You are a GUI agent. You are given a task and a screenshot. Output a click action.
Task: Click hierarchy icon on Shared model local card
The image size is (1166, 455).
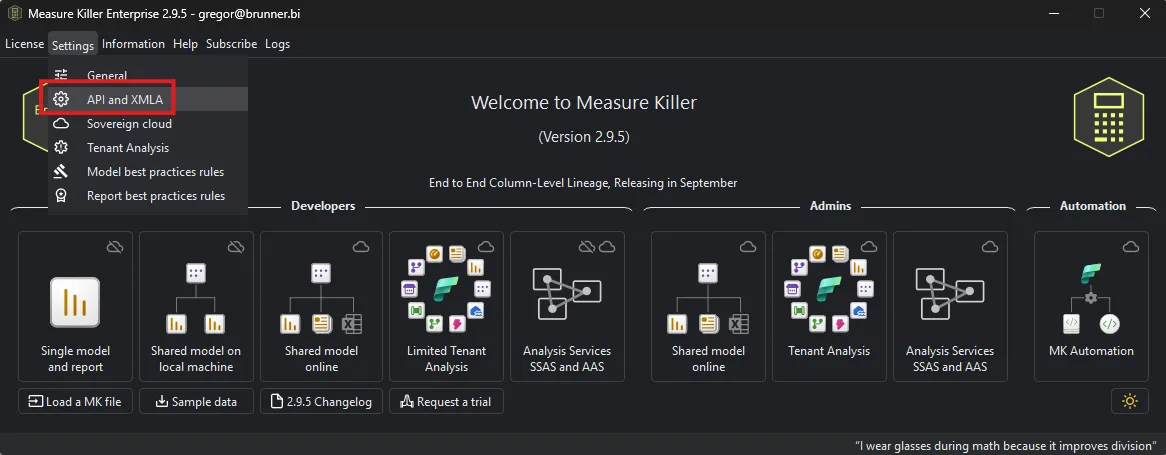[196, 299]
